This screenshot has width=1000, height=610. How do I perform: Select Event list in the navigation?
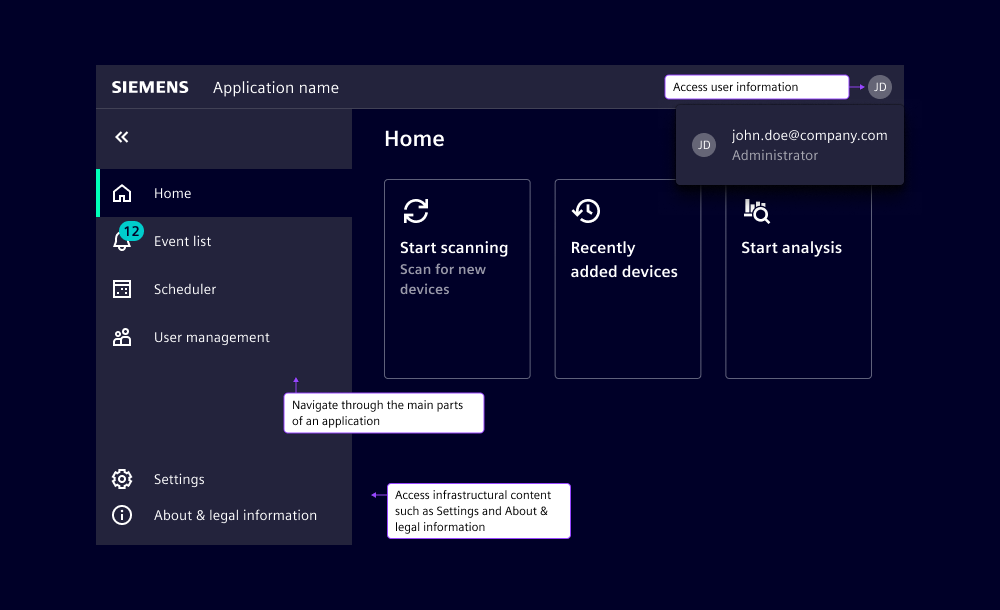[x=182, y=240]
